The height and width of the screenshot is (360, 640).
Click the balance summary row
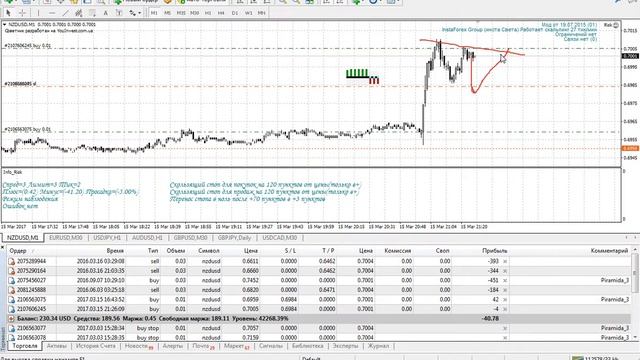point(319,318)
